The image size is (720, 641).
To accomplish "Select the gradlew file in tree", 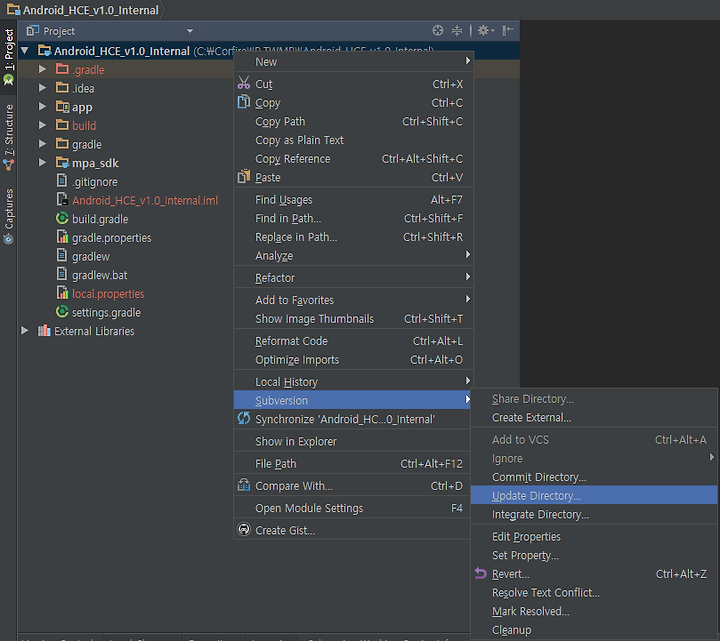I will (91, 256).
